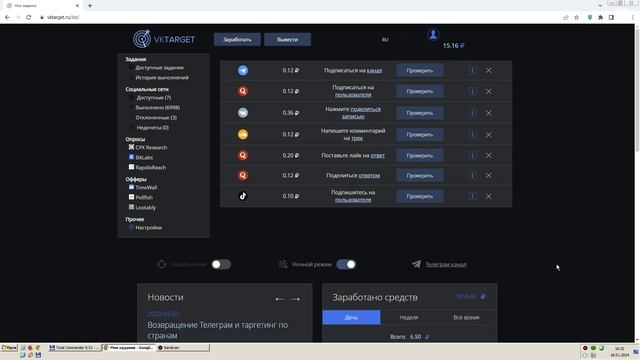
Task: Click the 'Вывести' button
Action: [287, 40]
